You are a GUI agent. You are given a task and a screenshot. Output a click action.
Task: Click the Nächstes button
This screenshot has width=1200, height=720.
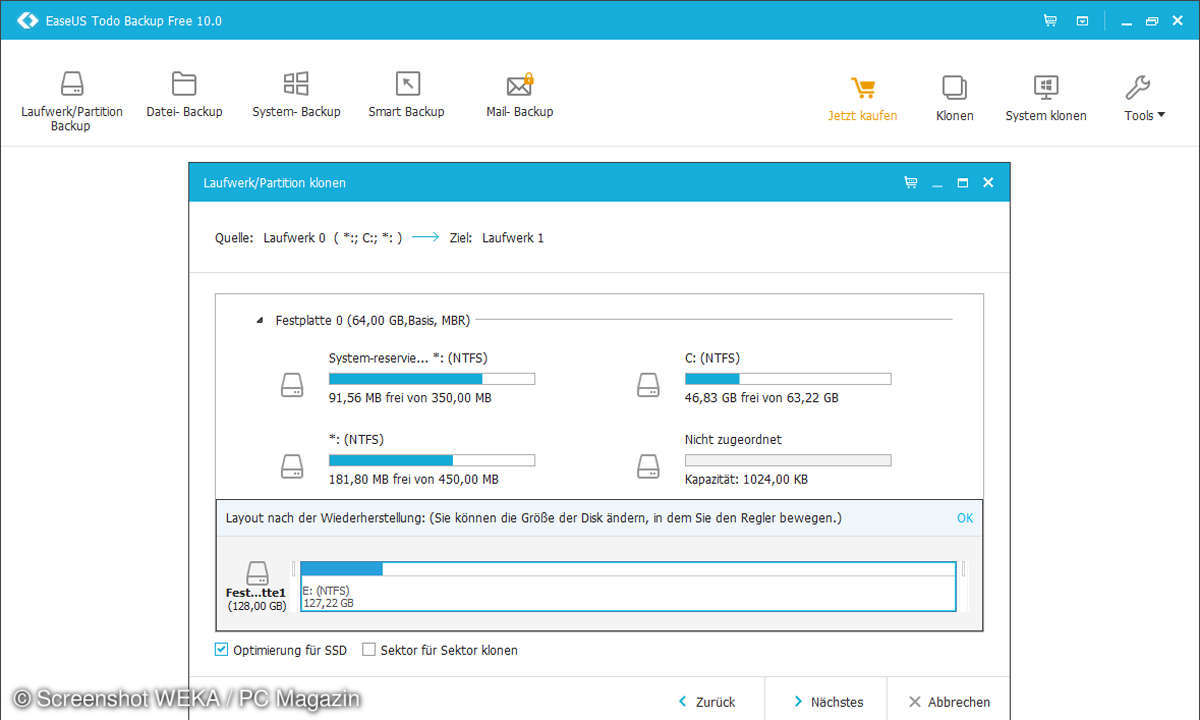(828, 702)
